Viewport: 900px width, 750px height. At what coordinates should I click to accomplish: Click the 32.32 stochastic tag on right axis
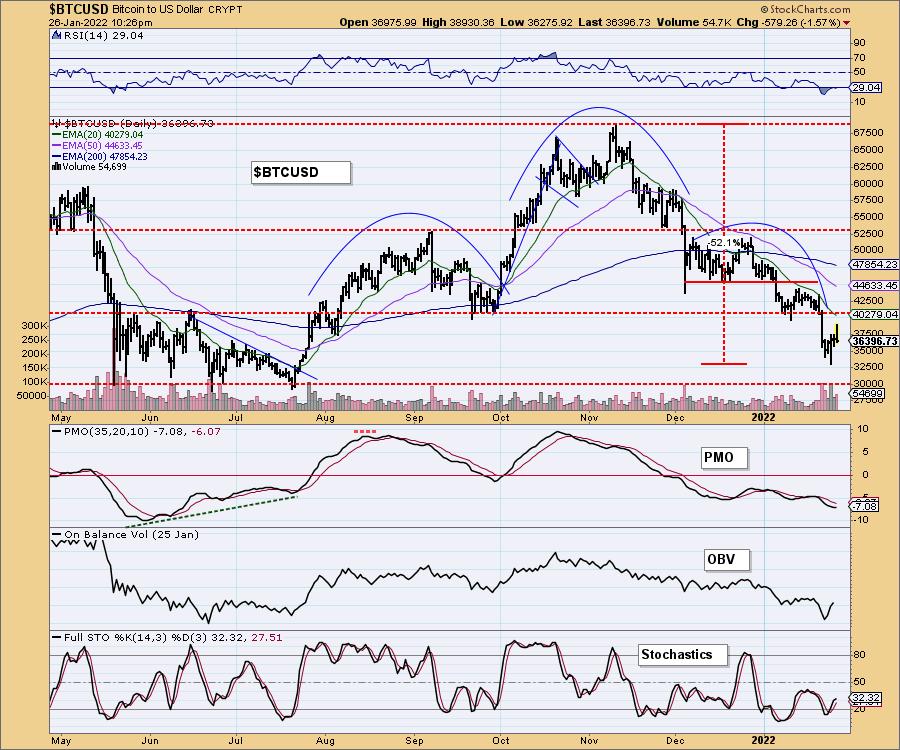pos(866,699)
